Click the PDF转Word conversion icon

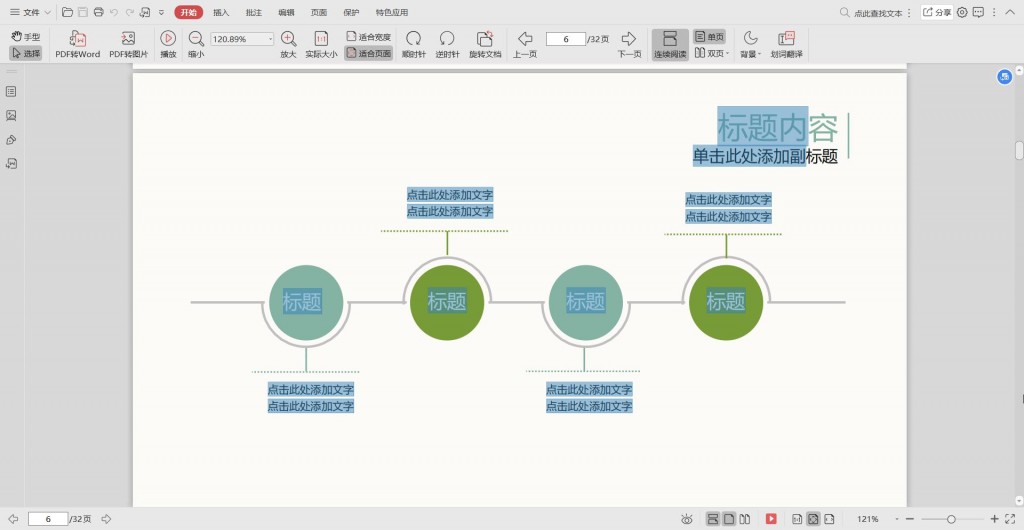[78, 39]
